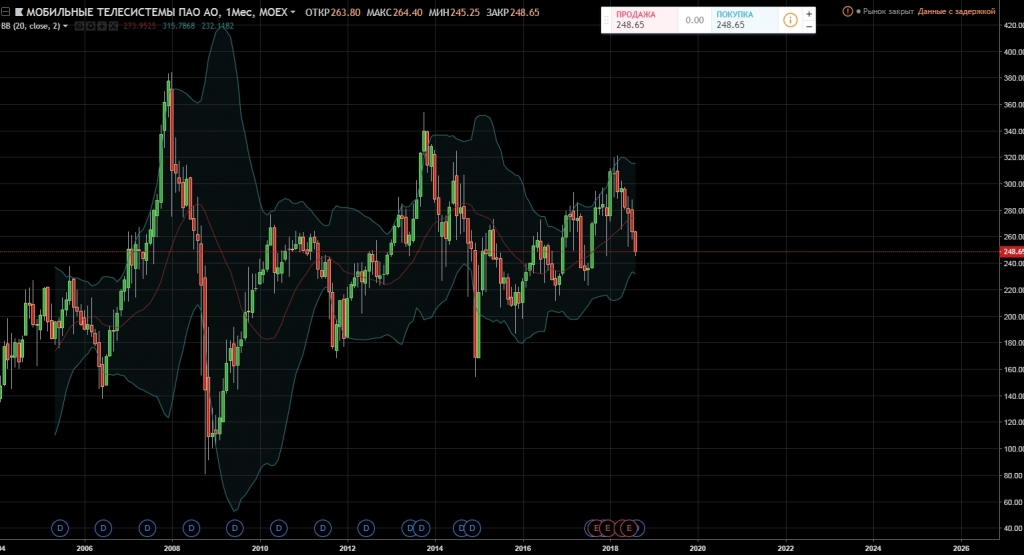Open the rightmost red earnings marker E at 2018

629,528
